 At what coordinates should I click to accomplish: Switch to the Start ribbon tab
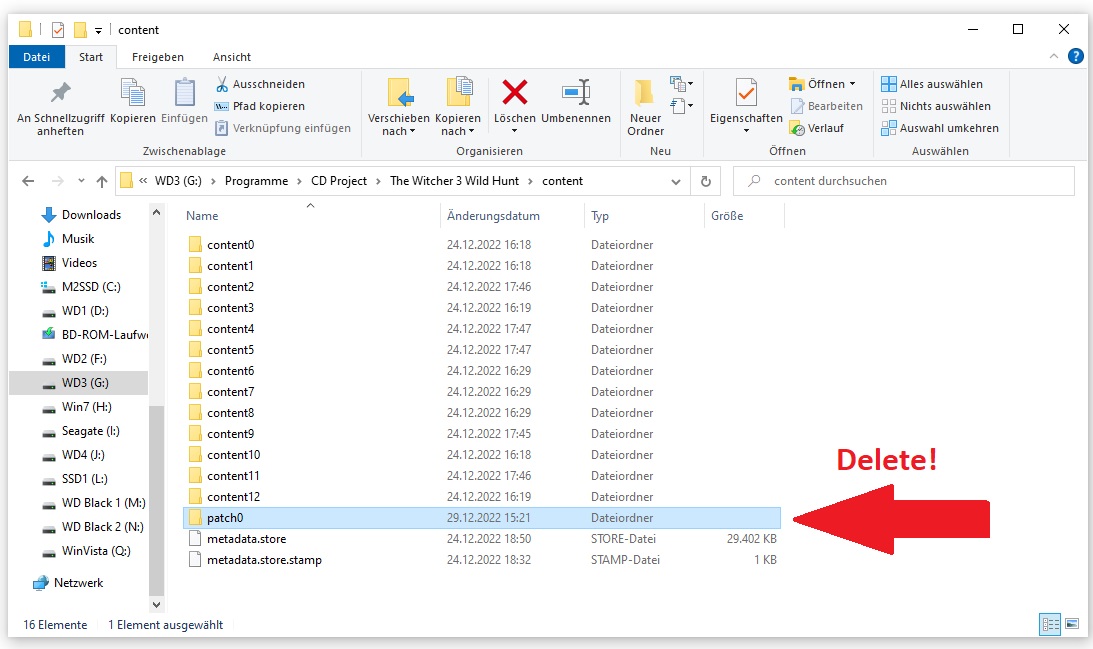tap(91, 57)
